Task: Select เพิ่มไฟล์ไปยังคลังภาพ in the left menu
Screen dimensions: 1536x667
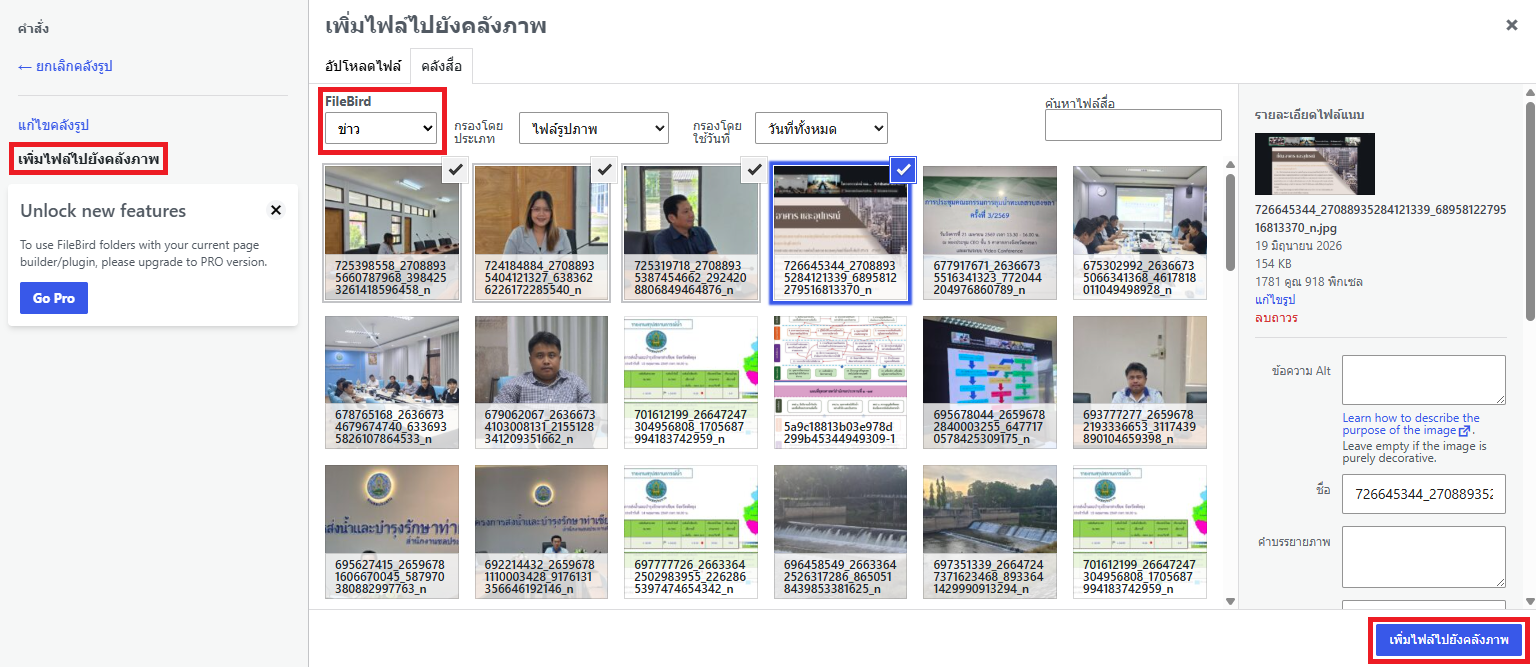Action: 88,159
